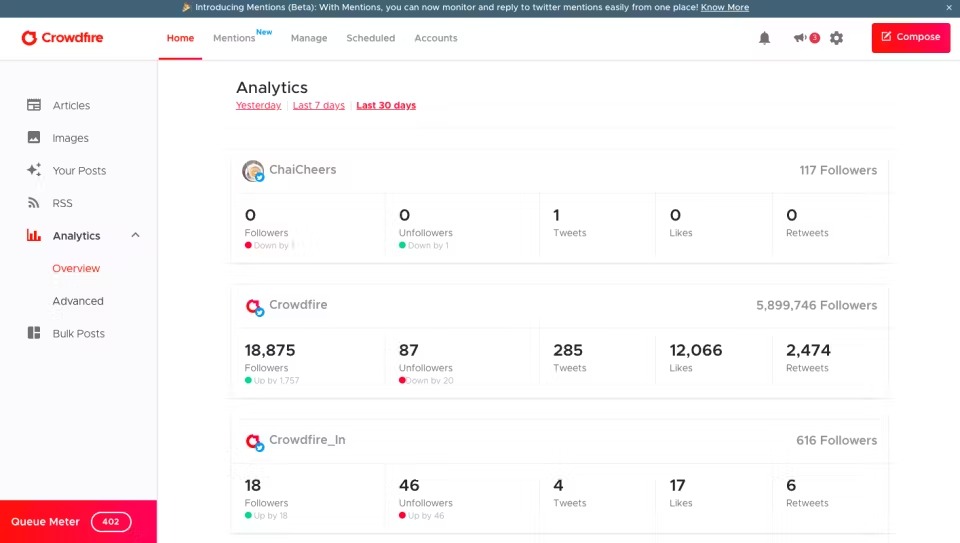Open Articles from the sidebar
This screenshot has height=543, width=960.
click(x=70, y=105)
